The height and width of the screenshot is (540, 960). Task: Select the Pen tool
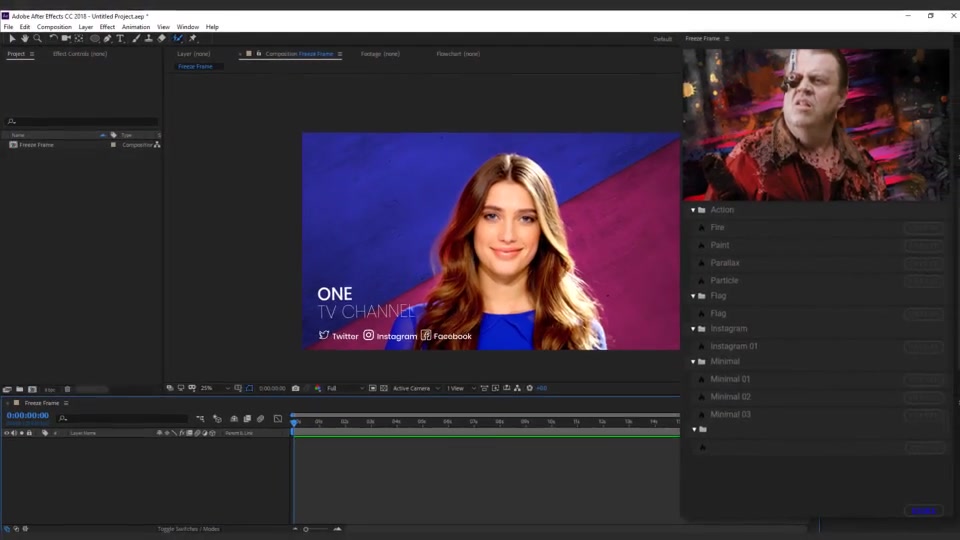108,38
